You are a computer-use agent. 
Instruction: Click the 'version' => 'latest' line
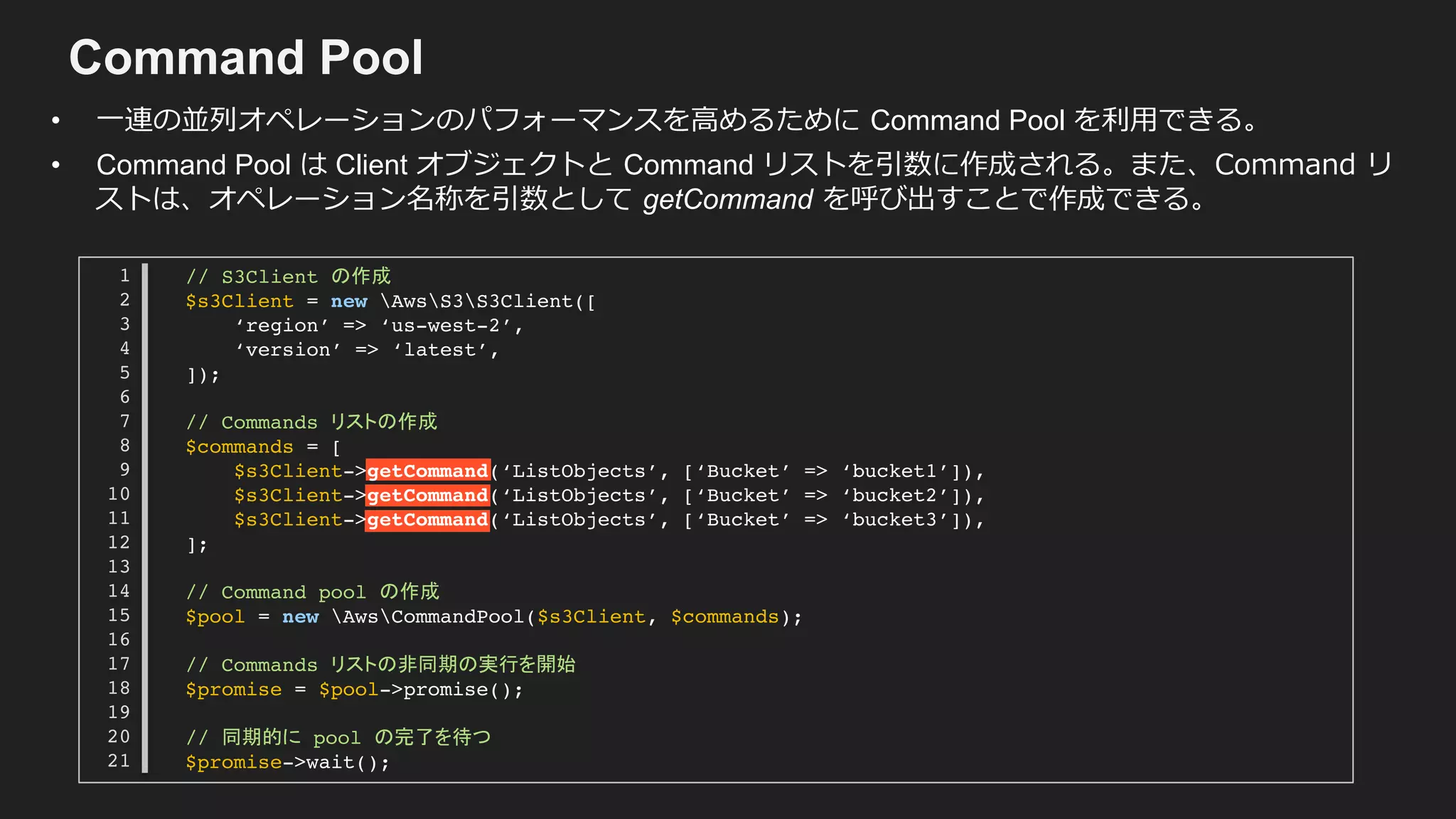coord(367,350)
